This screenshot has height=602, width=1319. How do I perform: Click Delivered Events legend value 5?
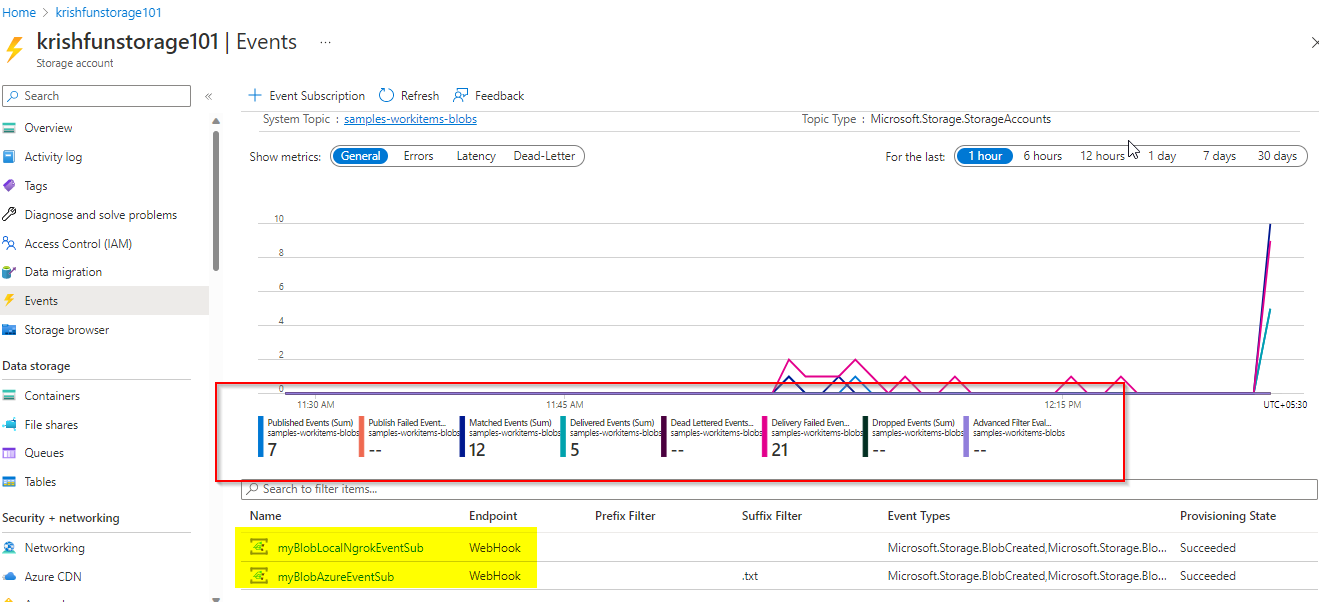point(575,450)
